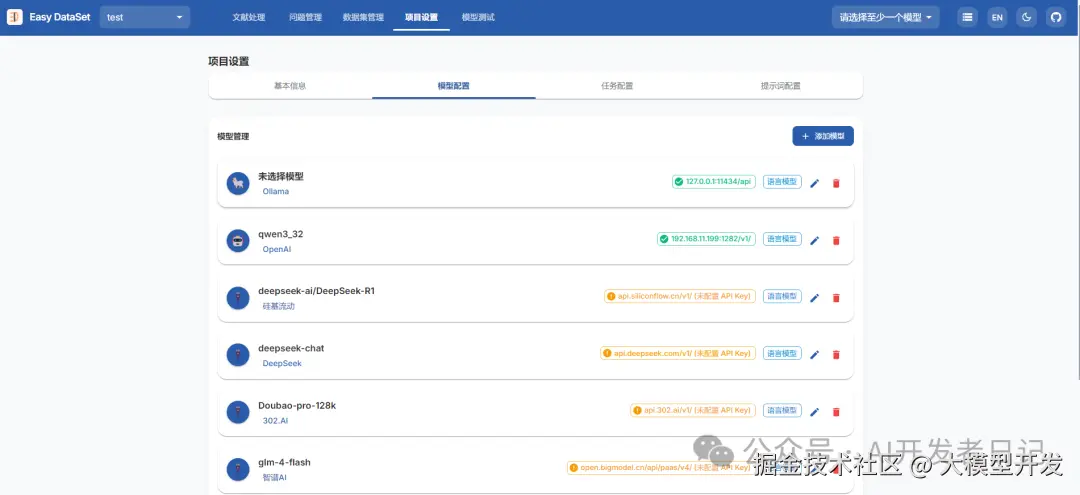Click 语言模型 tag on Ollama row
Image resolution: width=1080 pixels, height=495 pixels.
tap(782, 182)
